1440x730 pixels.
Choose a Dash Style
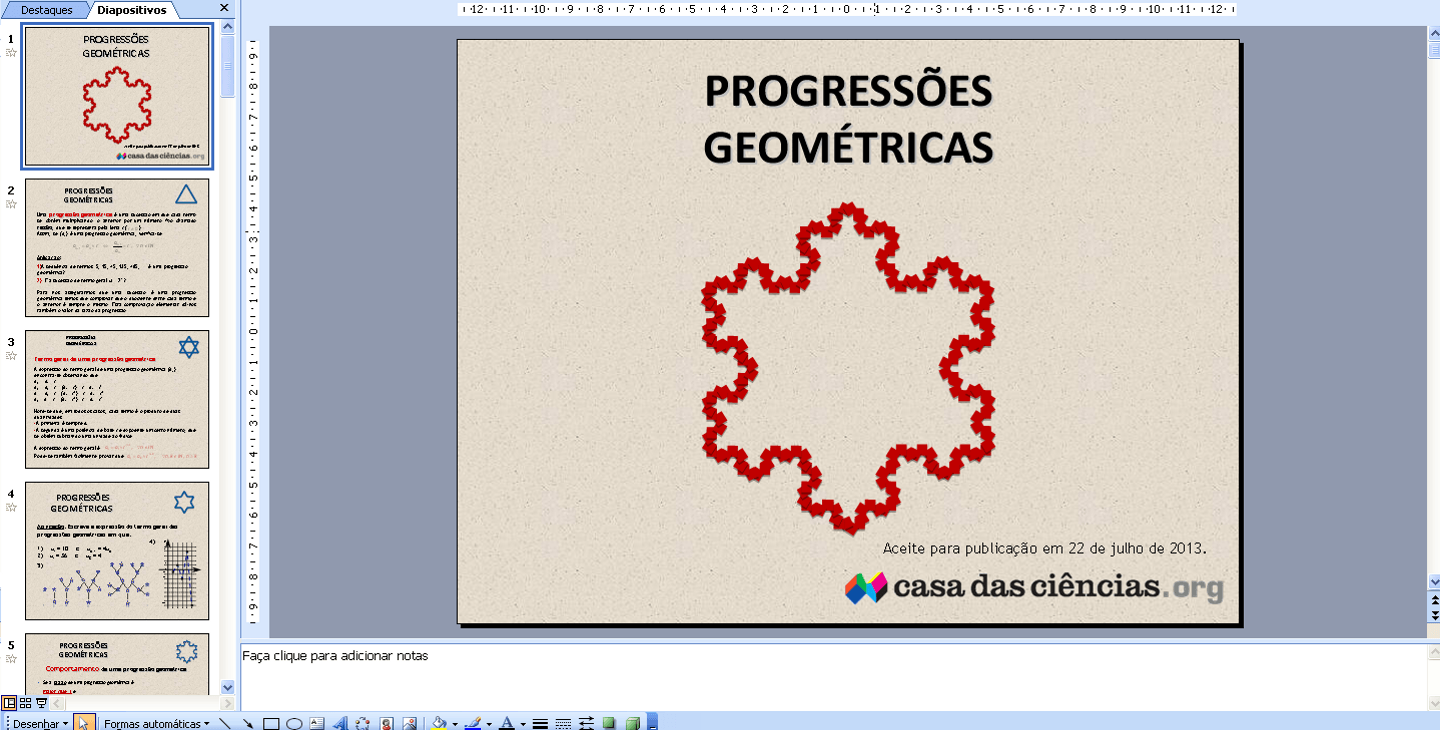point(563,723)
